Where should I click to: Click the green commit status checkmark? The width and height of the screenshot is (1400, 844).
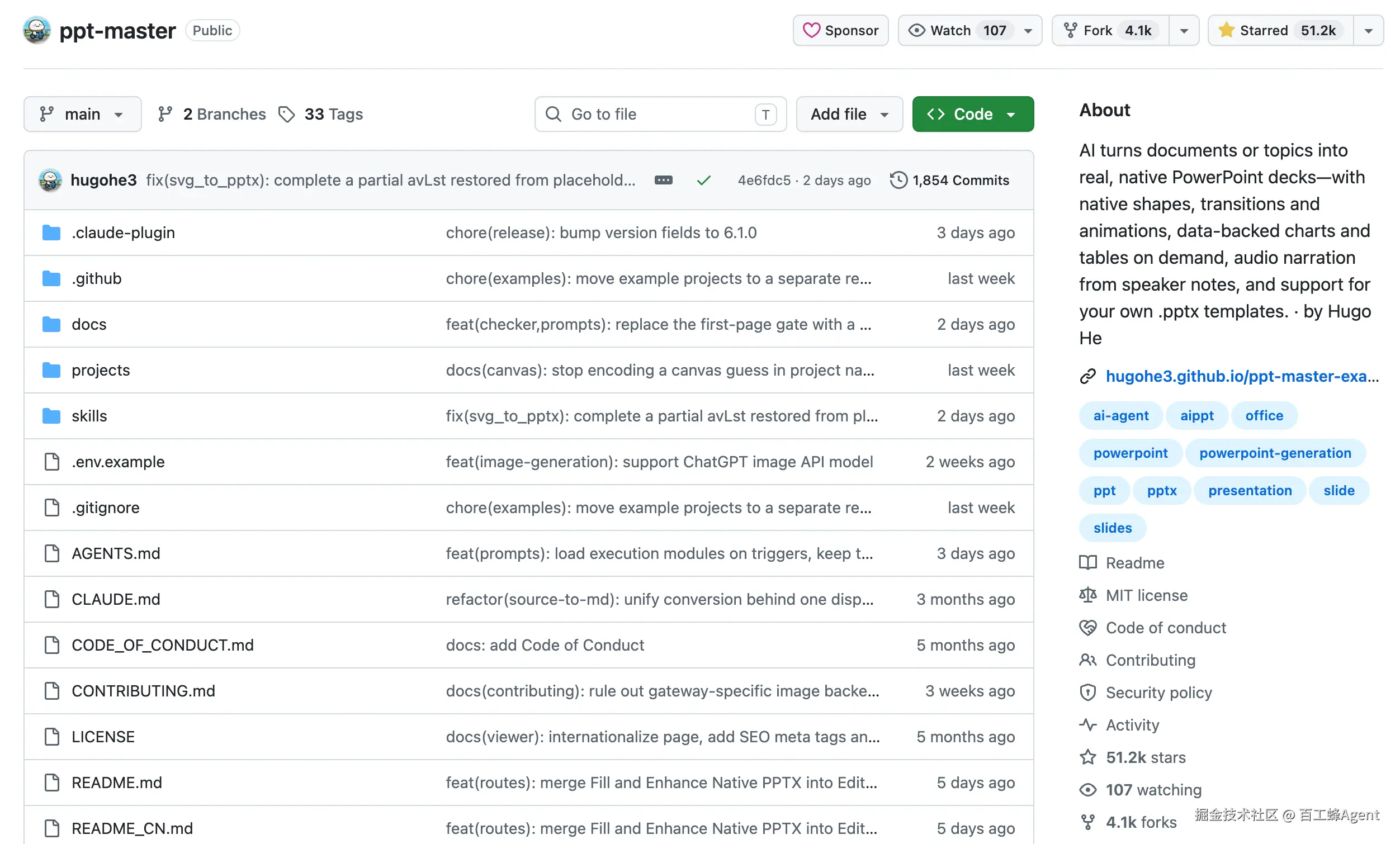(x=703, y=181)
